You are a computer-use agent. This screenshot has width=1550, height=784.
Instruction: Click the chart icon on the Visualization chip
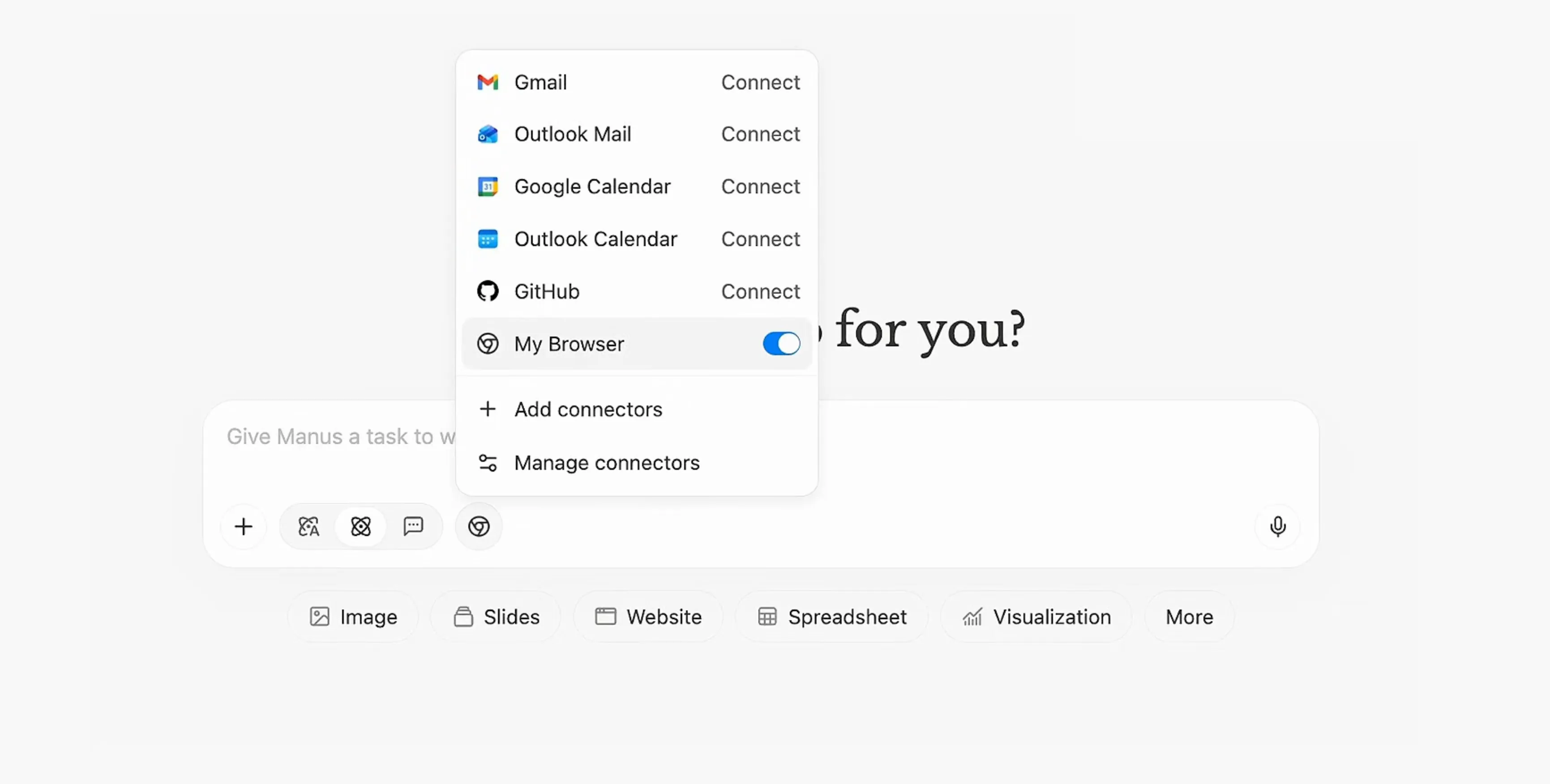click(x=972, y=616)
